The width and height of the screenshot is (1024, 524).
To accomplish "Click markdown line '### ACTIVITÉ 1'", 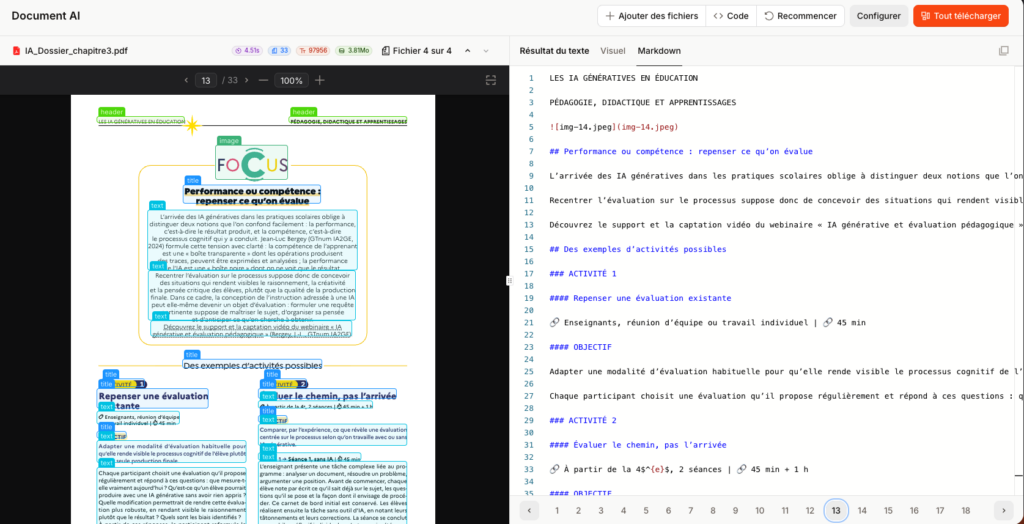I will (x=583, y=274).
